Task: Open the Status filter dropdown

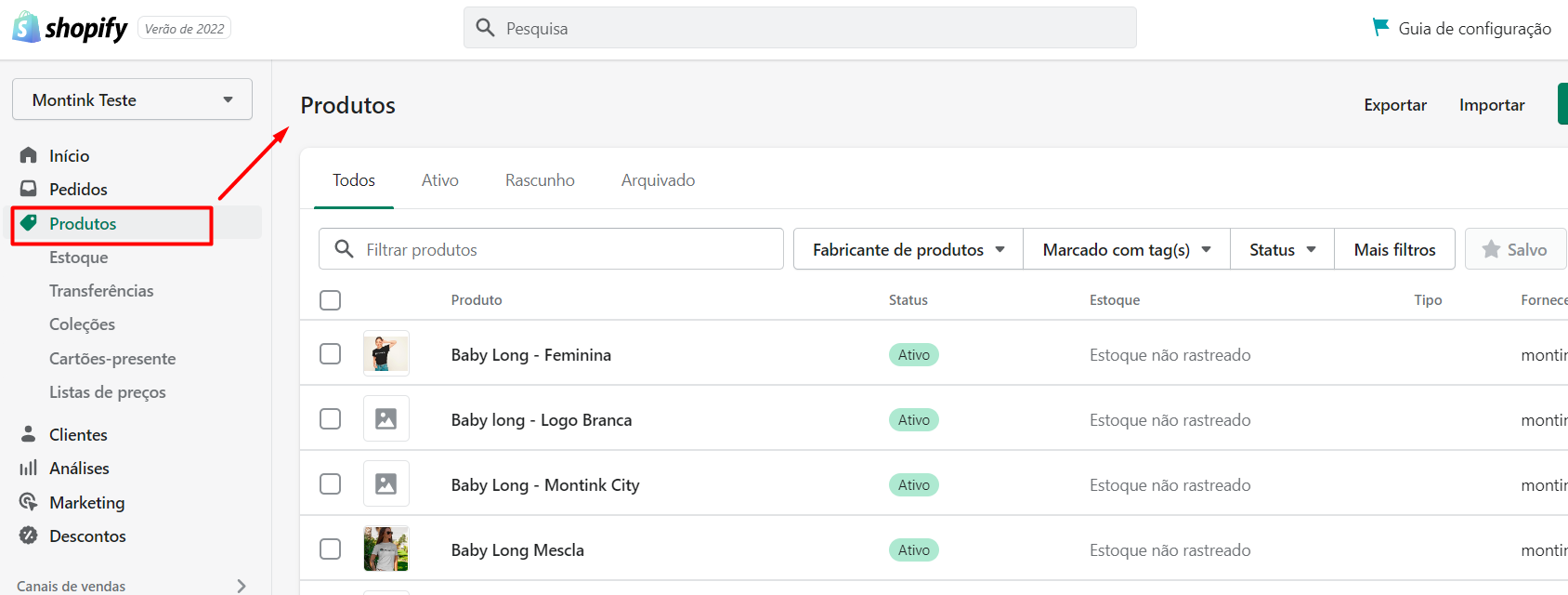Action: coord(1283,249)
